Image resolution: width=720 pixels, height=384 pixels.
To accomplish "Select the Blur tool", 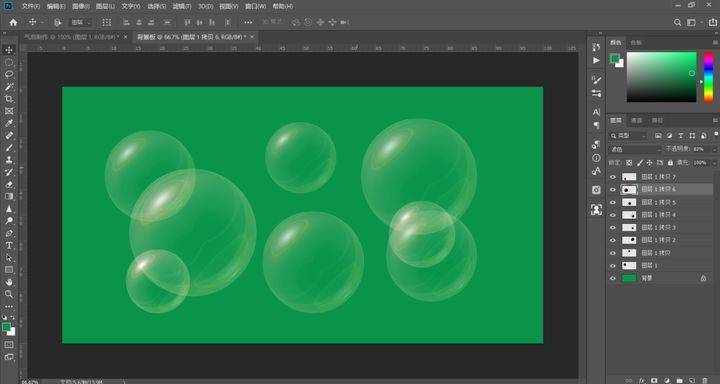I will click(9, 209).
